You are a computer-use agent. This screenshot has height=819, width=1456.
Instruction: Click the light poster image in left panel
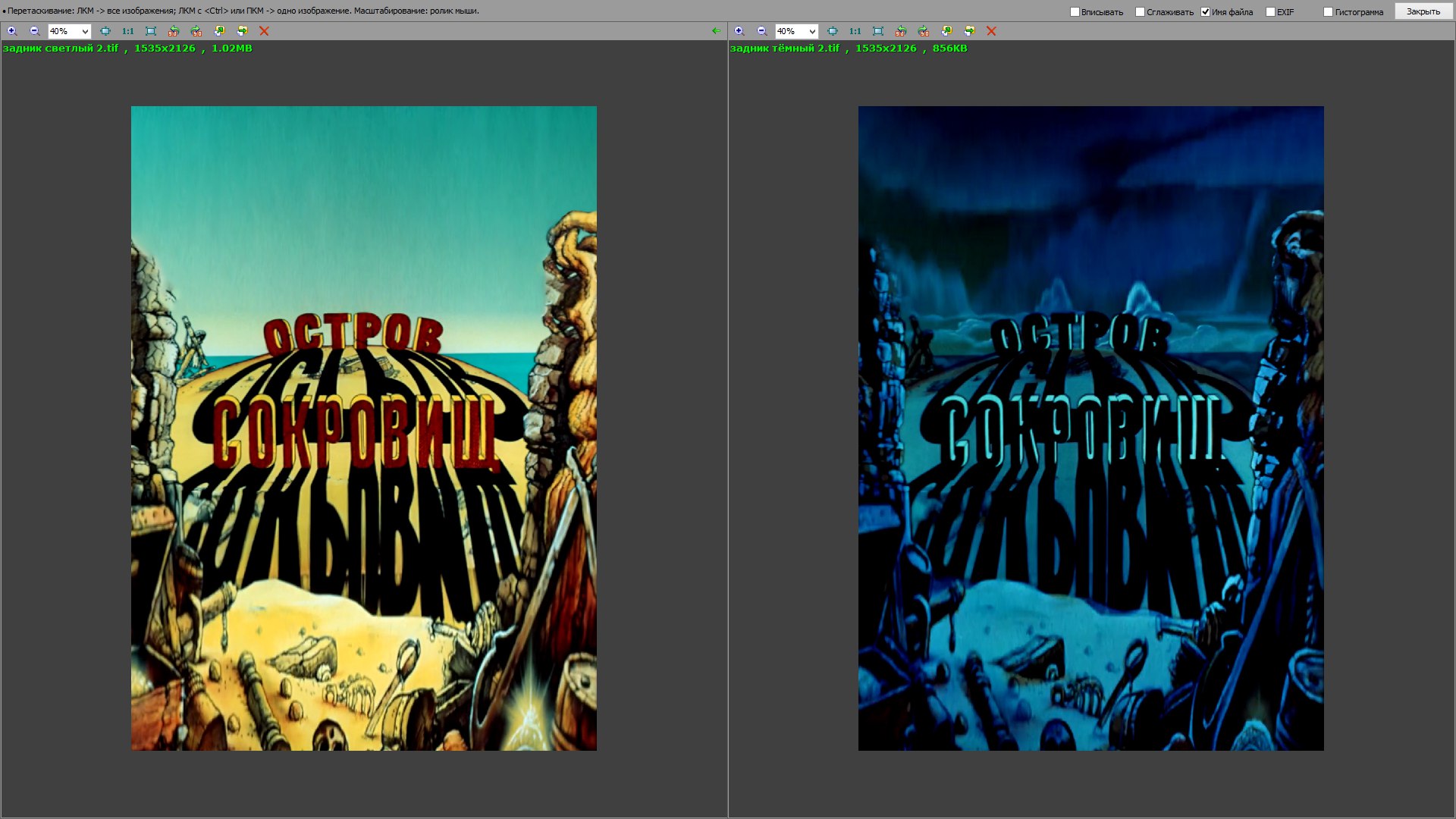(364, 428)
